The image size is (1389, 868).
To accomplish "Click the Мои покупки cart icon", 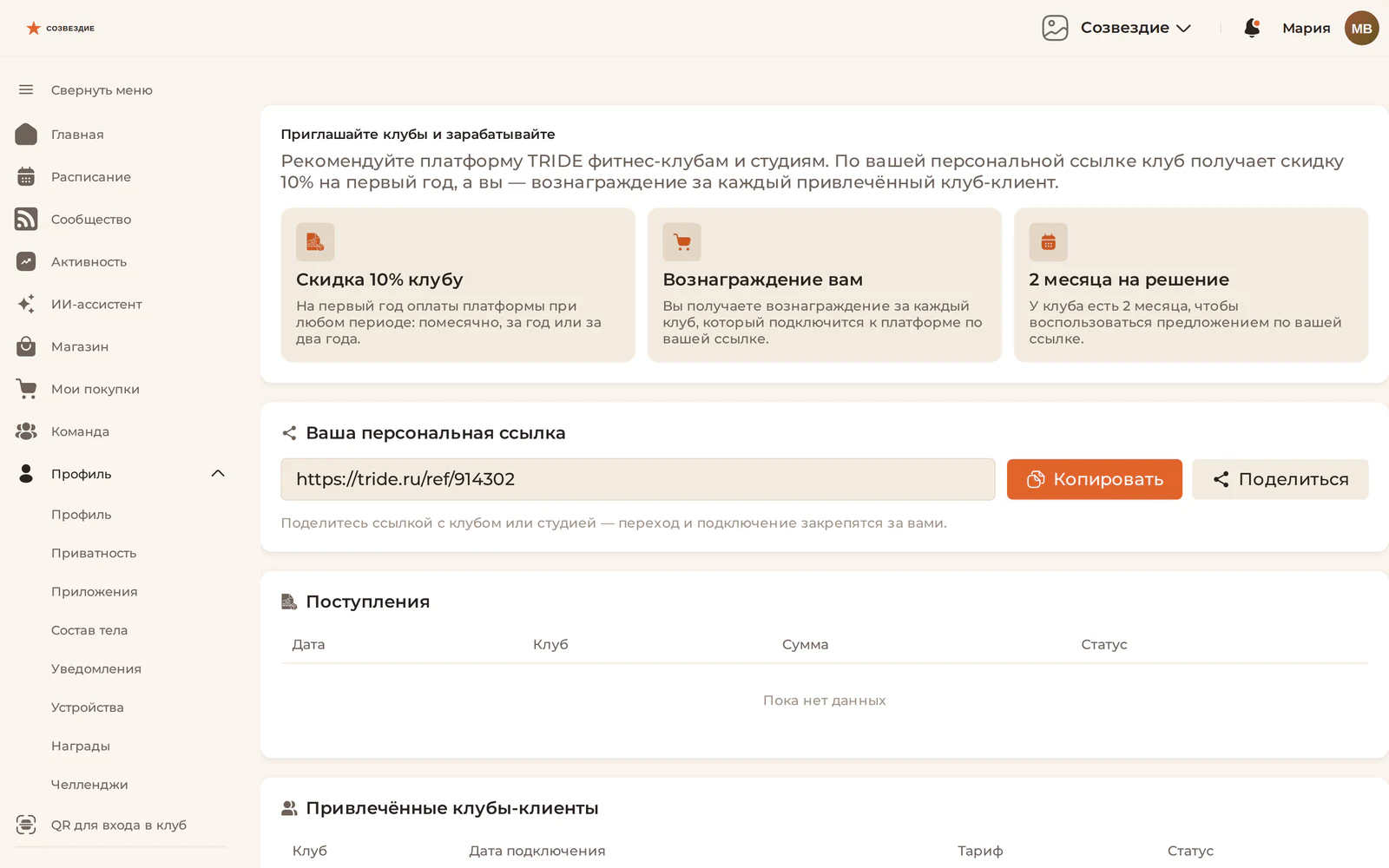I will tap(26, 389).
